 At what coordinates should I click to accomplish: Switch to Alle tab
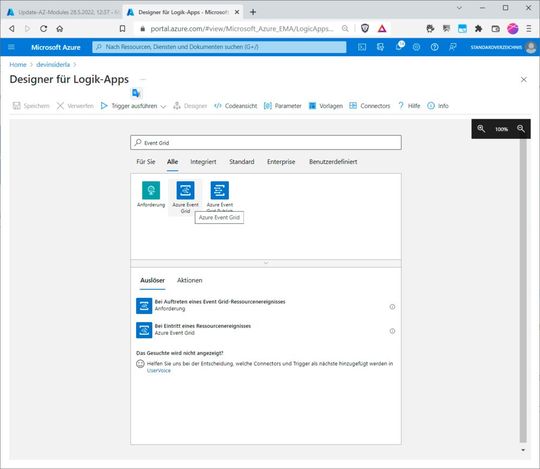[173, 161]
